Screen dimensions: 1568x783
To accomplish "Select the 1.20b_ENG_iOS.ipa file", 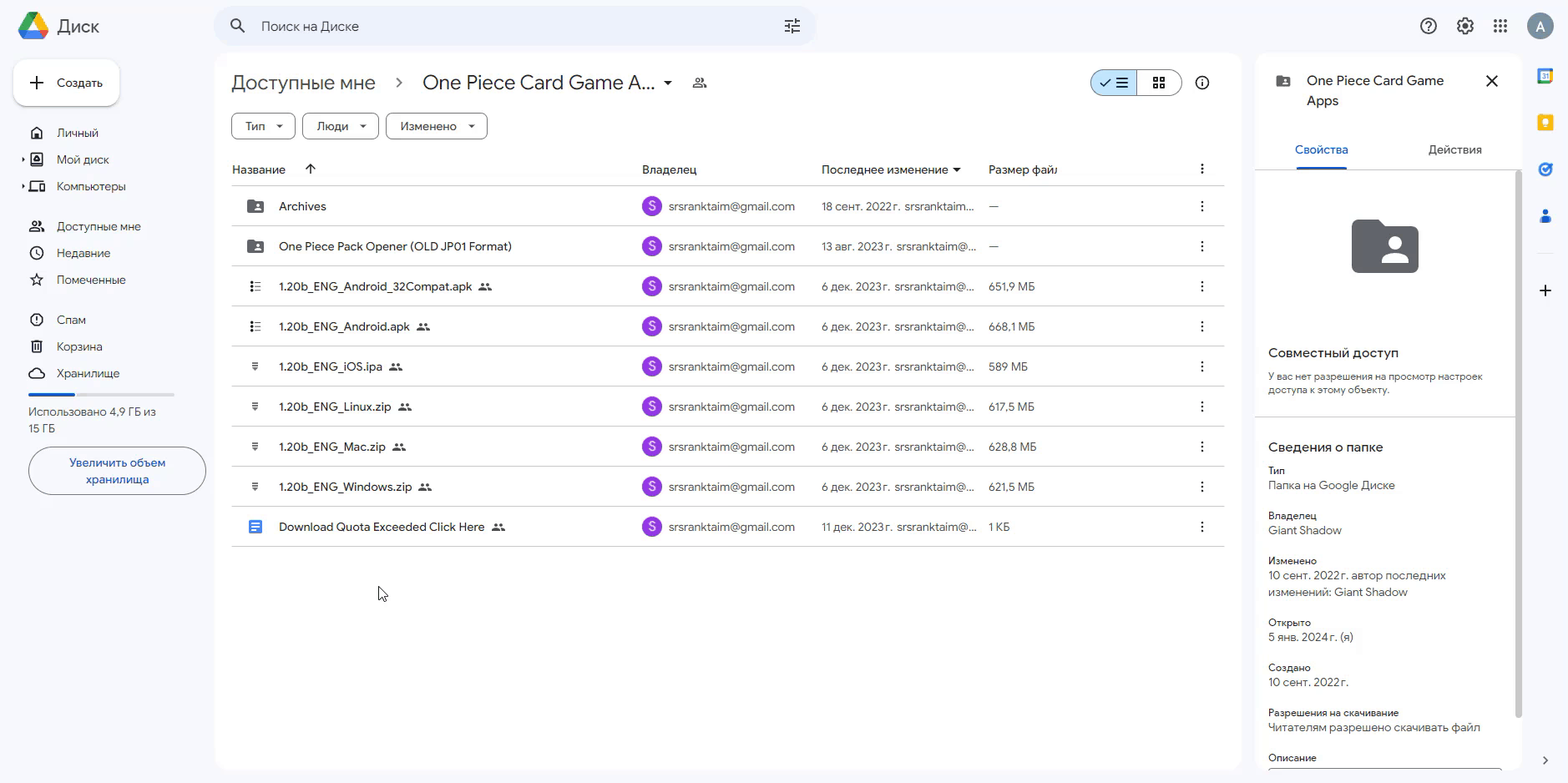I will tap(728, 366).
